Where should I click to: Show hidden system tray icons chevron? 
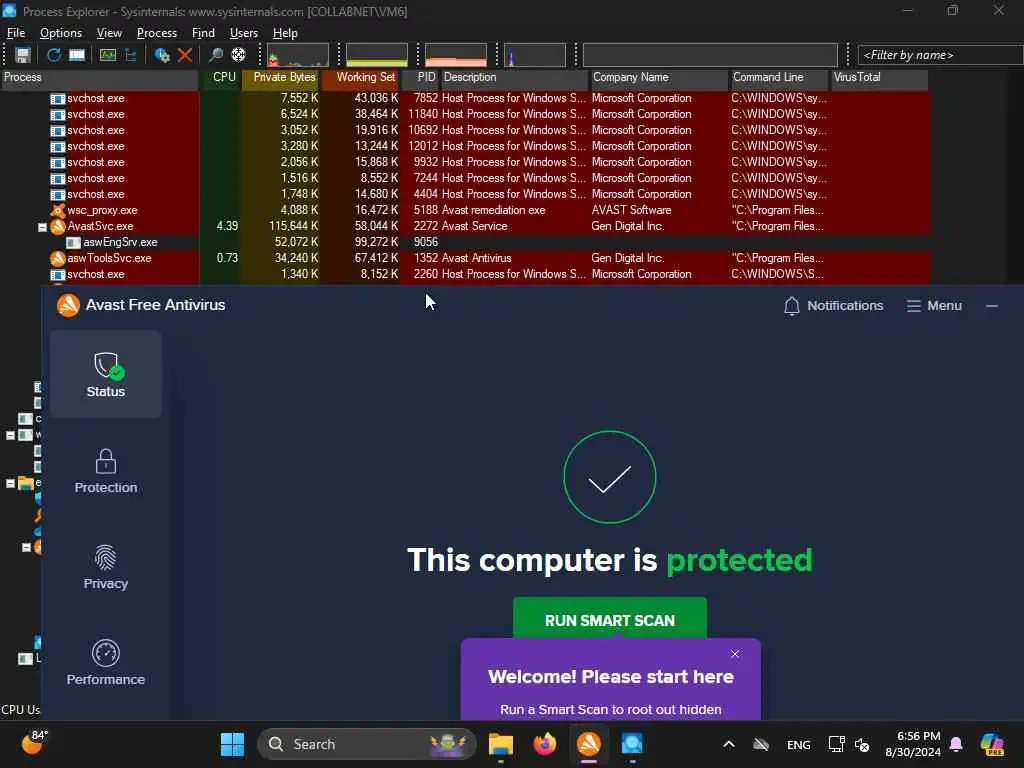click(x=729, y=744)
